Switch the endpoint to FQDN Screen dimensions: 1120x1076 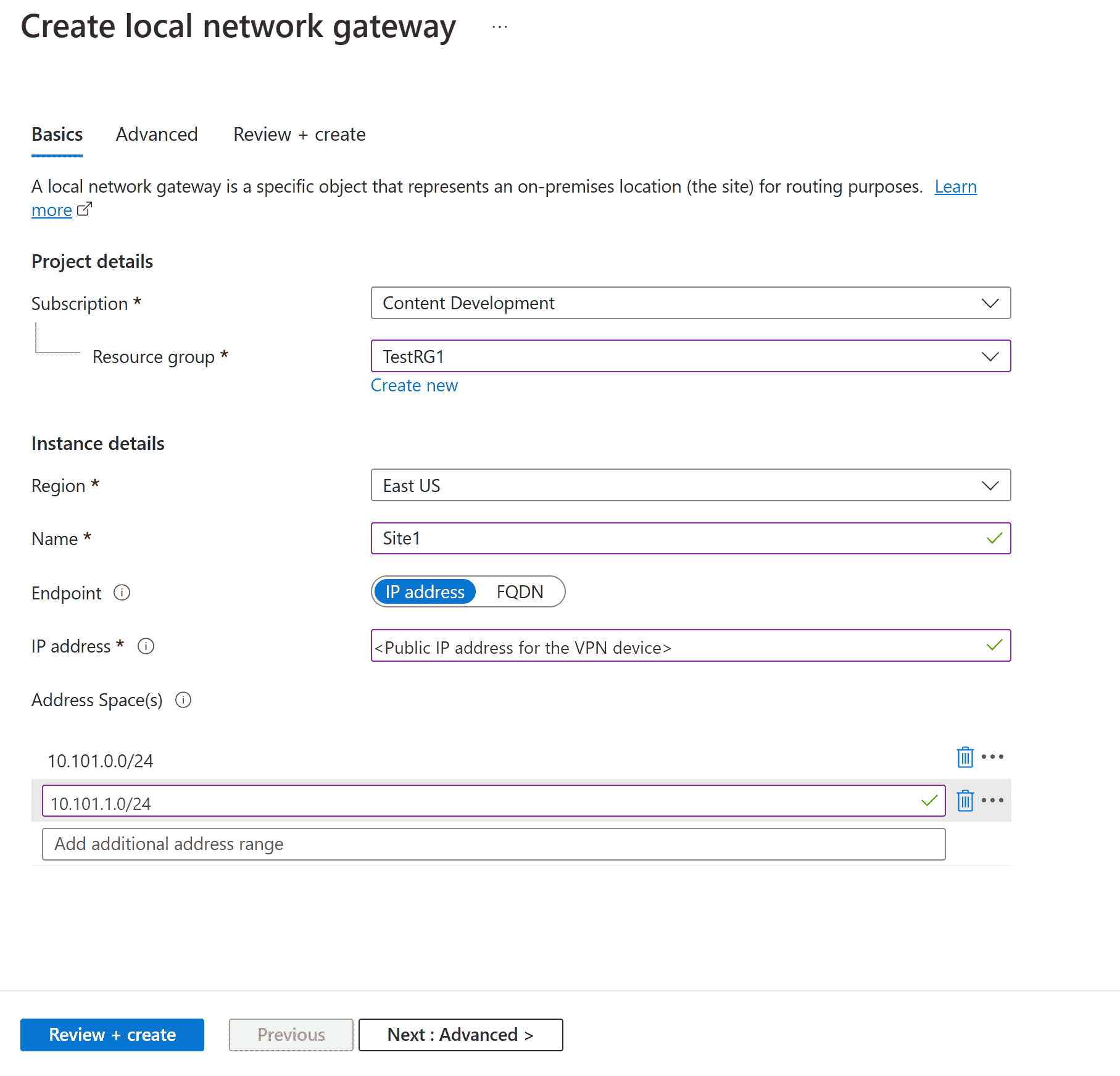(x=520, y=591)
